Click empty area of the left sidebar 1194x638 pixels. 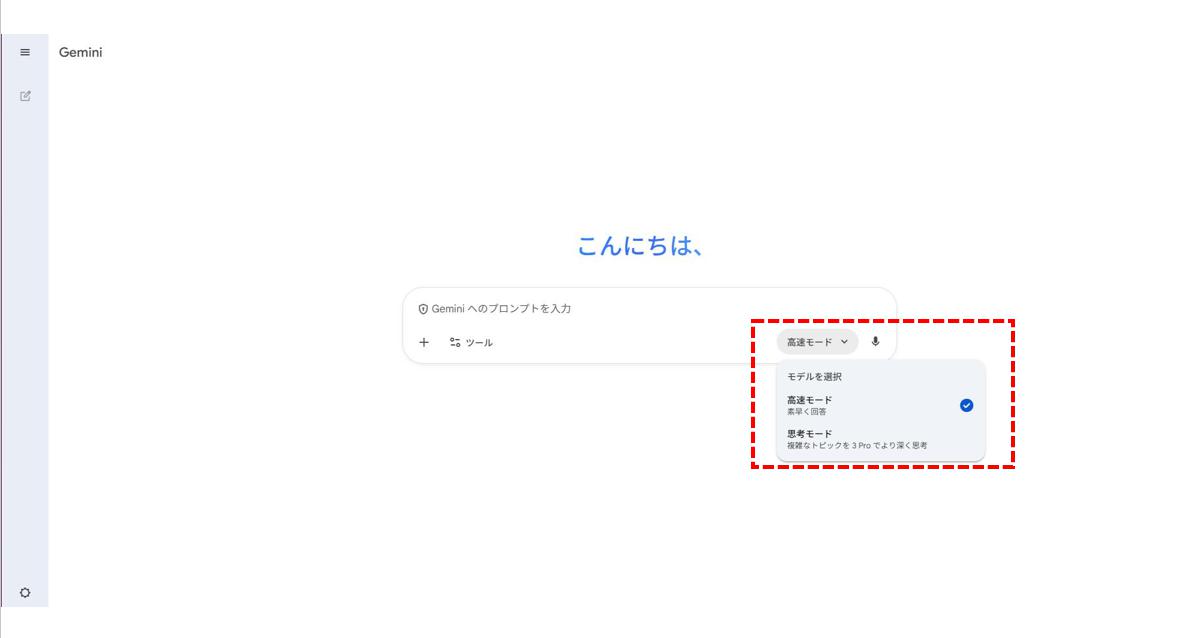25,330
